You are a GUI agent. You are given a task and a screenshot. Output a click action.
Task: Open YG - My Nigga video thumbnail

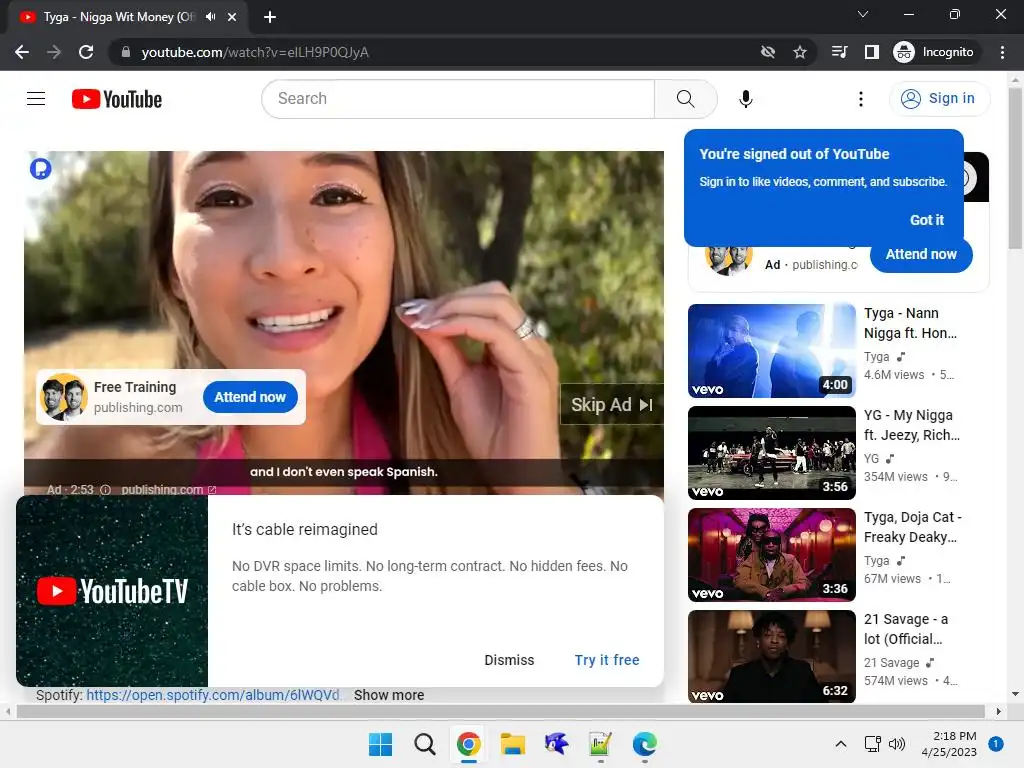coord(772,453)
